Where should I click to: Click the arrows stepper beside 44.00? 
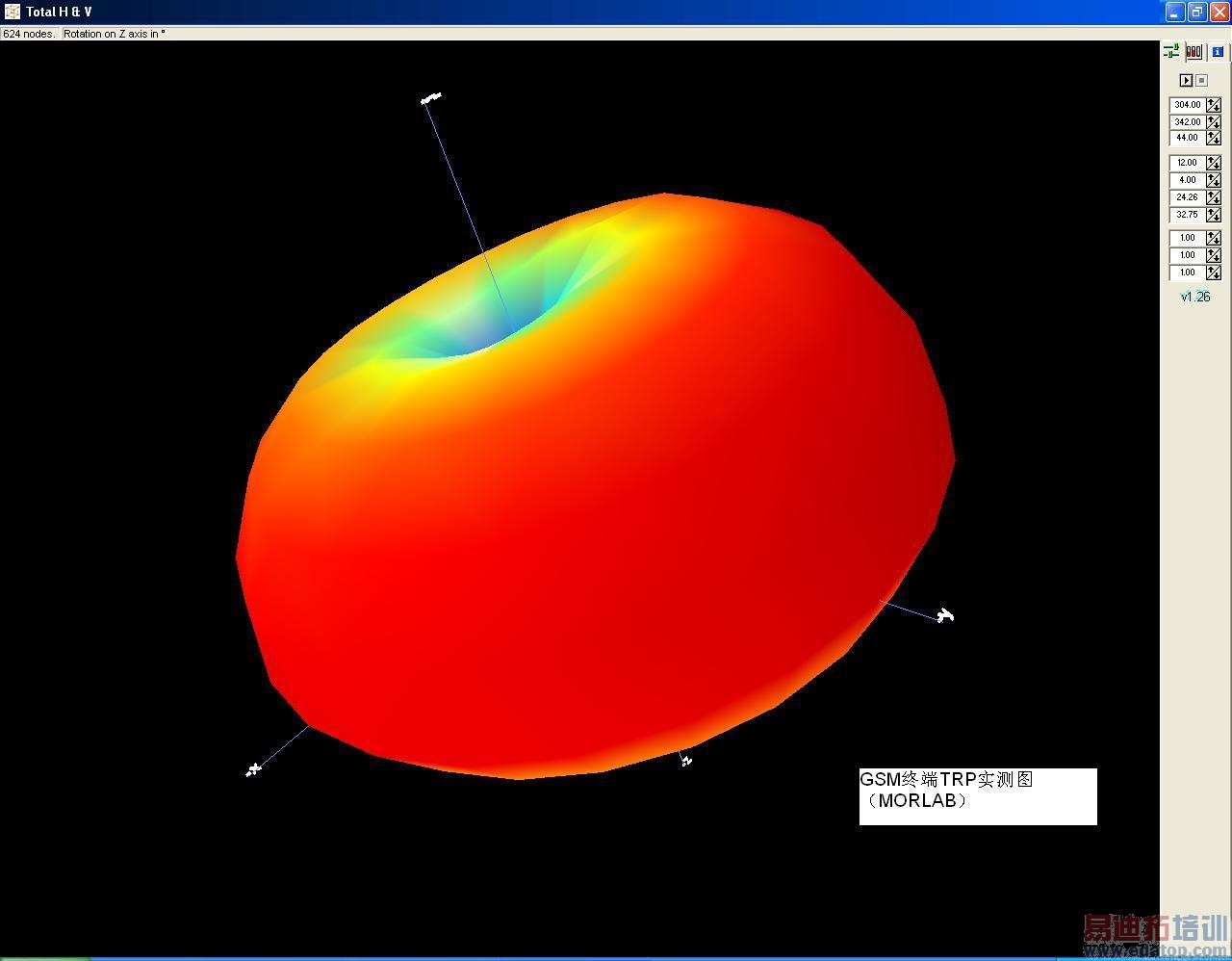coord(1214,139)
